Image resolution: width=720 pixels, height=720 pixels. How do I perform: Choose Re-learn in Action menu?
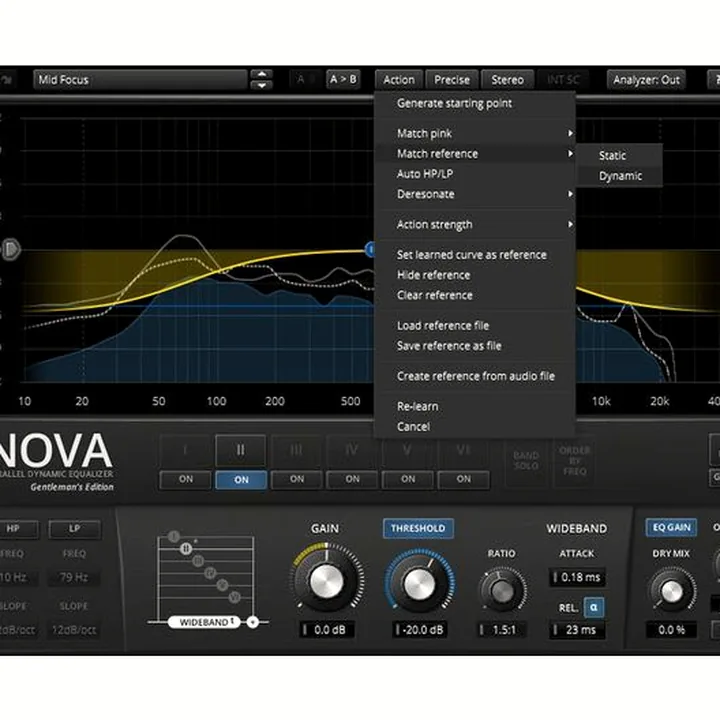click(x=475, y=406)
